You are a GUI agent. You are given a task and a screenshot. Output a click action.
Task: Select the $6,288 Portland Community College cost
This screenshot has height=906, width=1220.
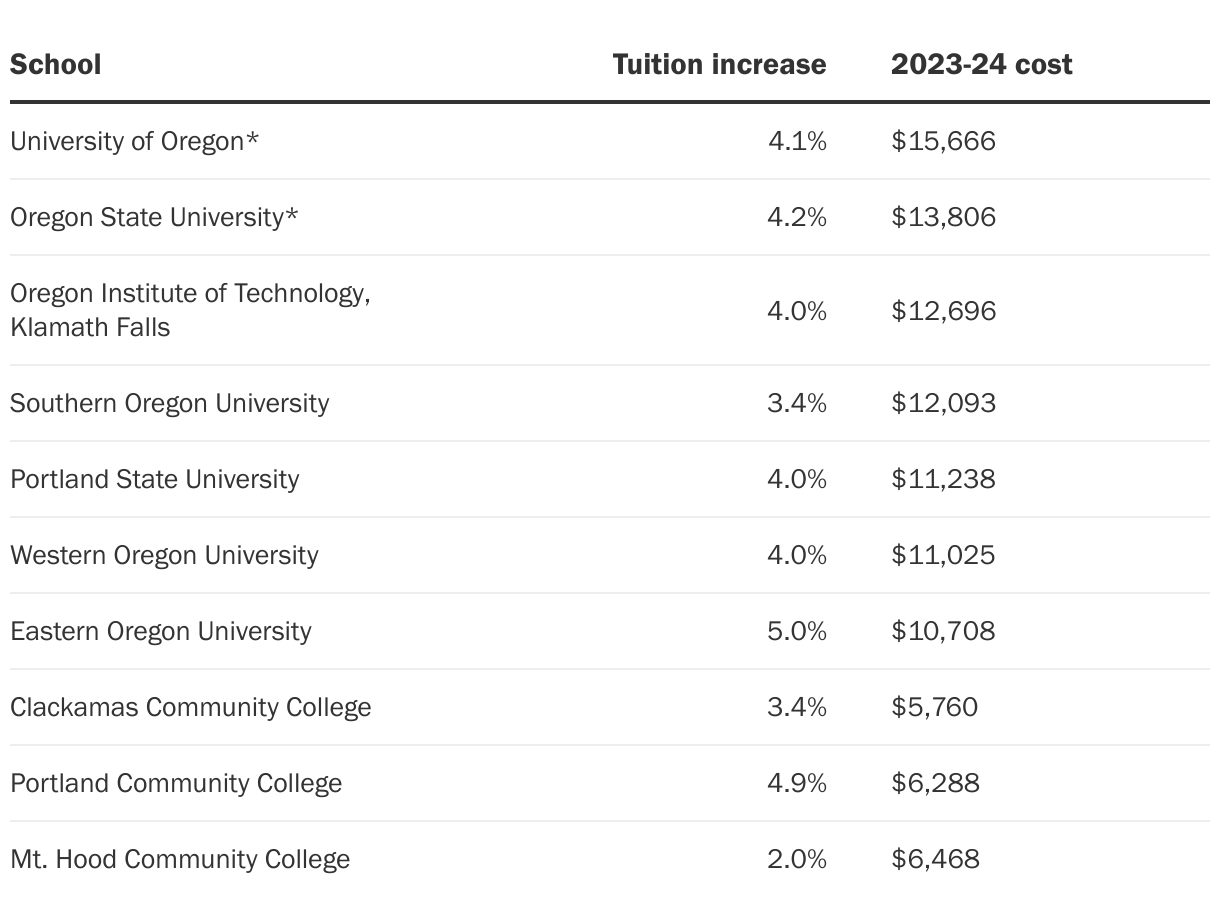click(x=935, y=783)
